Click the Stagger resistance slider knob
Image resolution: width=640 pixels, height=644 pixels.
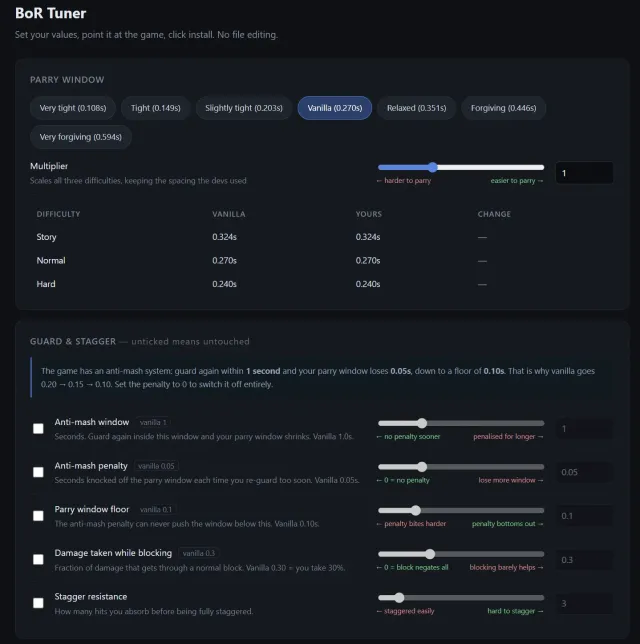(399, 598)
